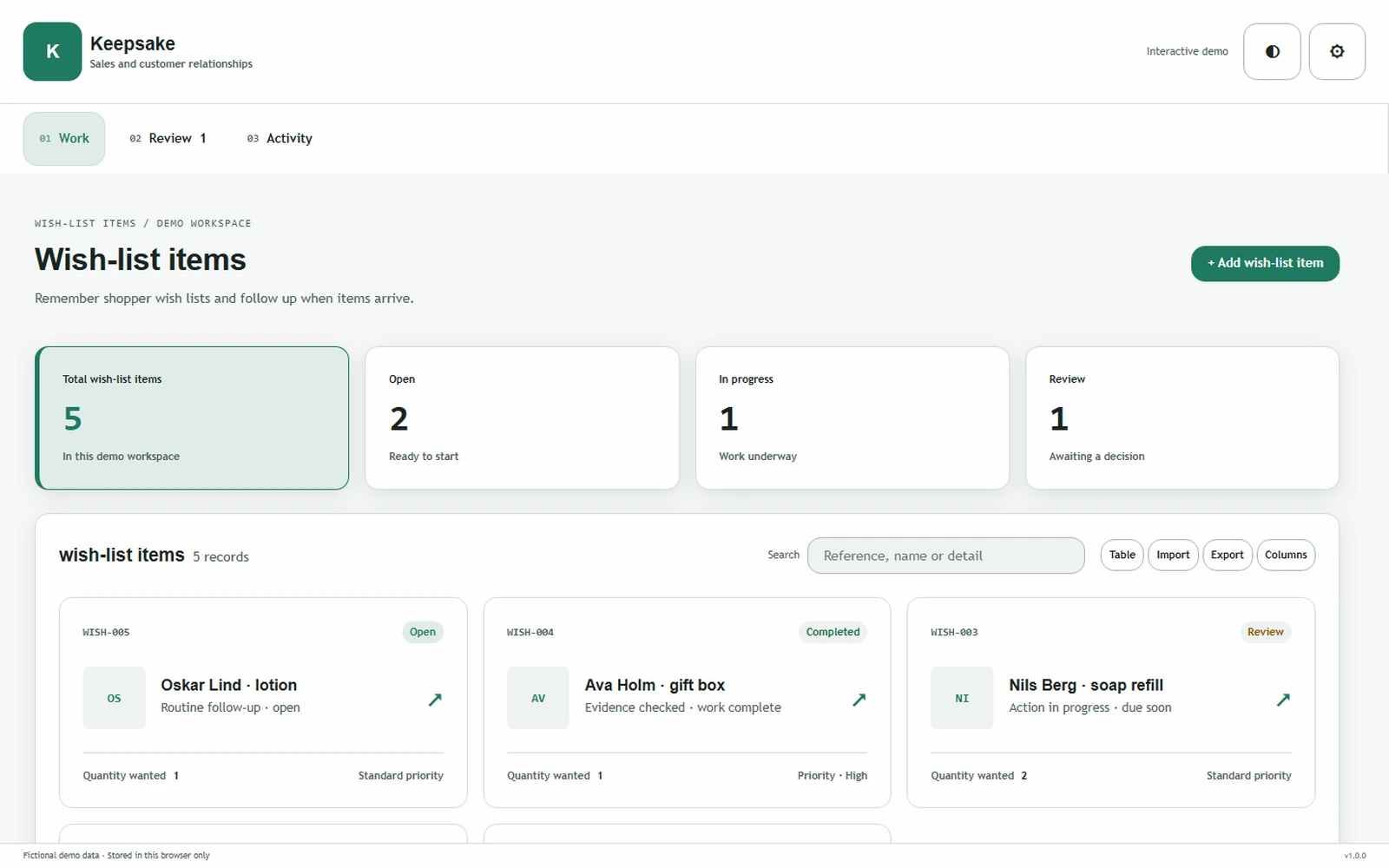Click the 5 records count text

221,557
